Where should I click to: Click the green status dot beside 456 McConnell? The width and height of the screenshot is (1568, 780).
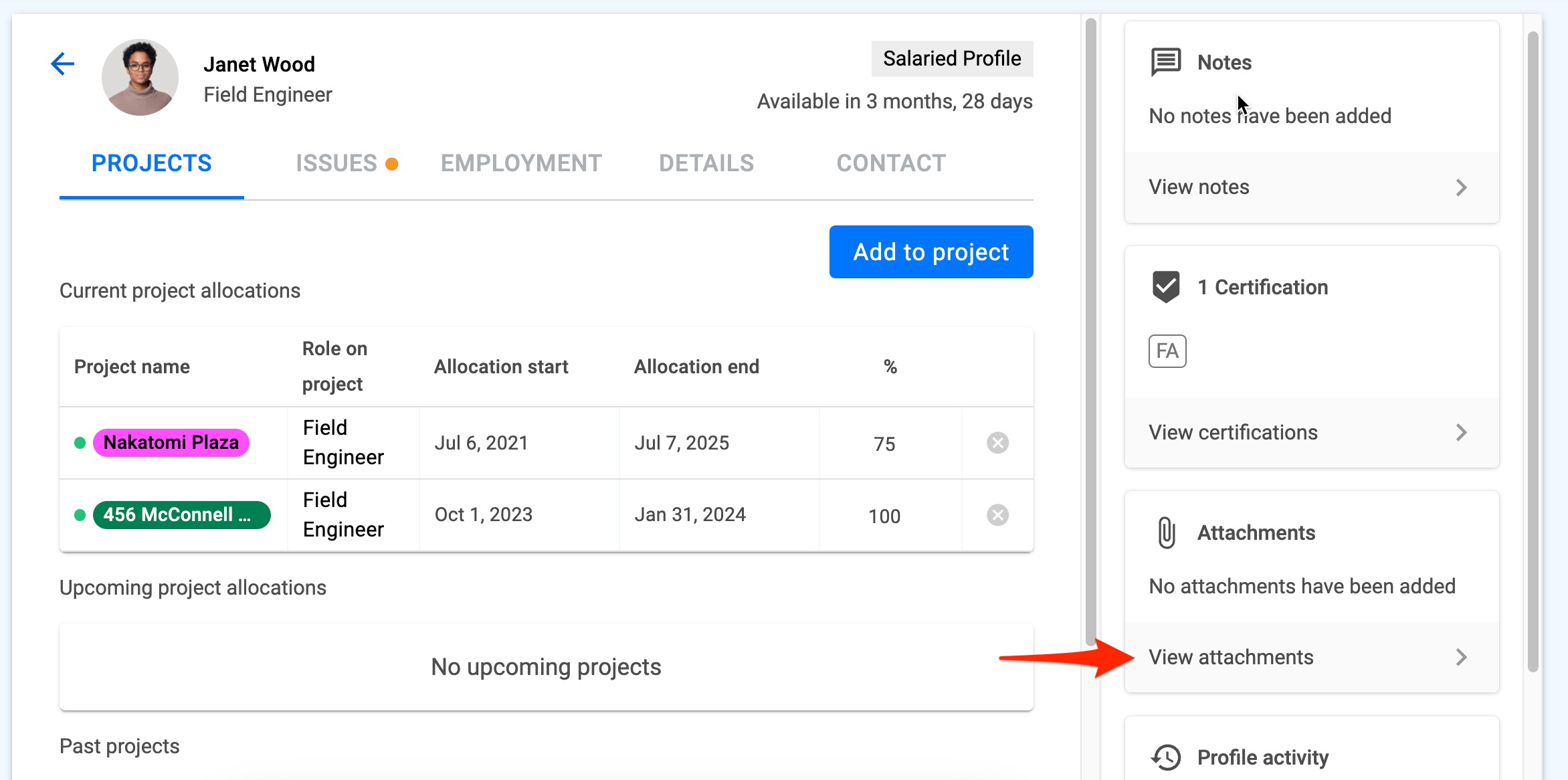(80, 515)
